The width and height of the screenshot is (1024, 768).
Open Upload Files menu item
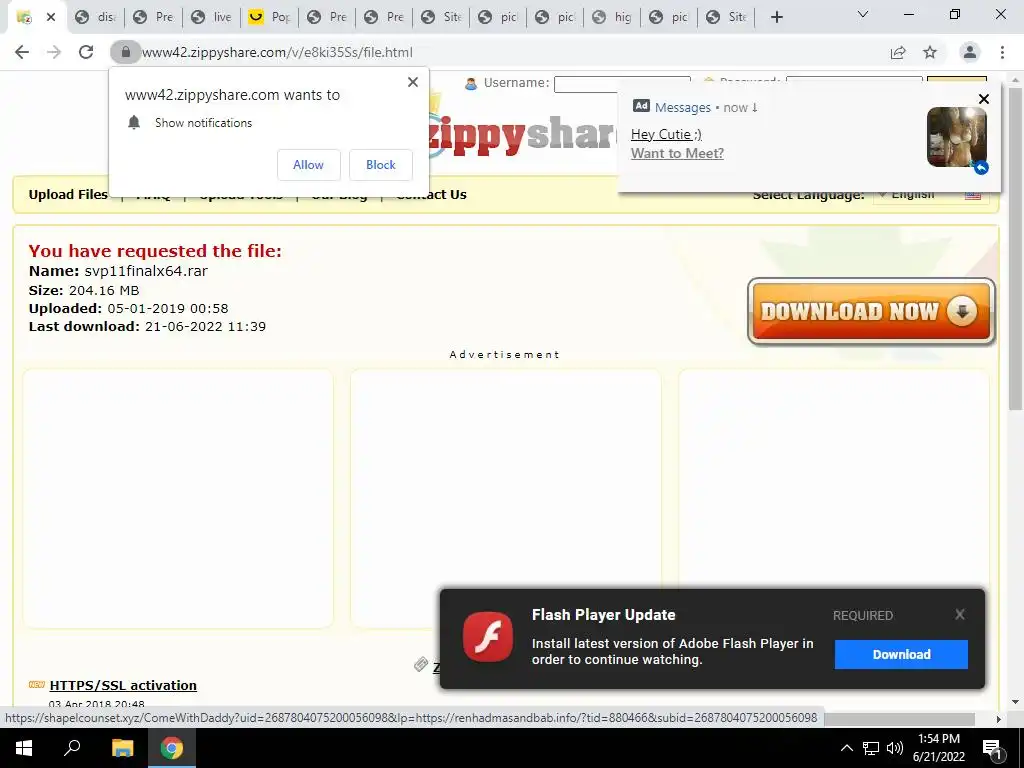(68, 195)
